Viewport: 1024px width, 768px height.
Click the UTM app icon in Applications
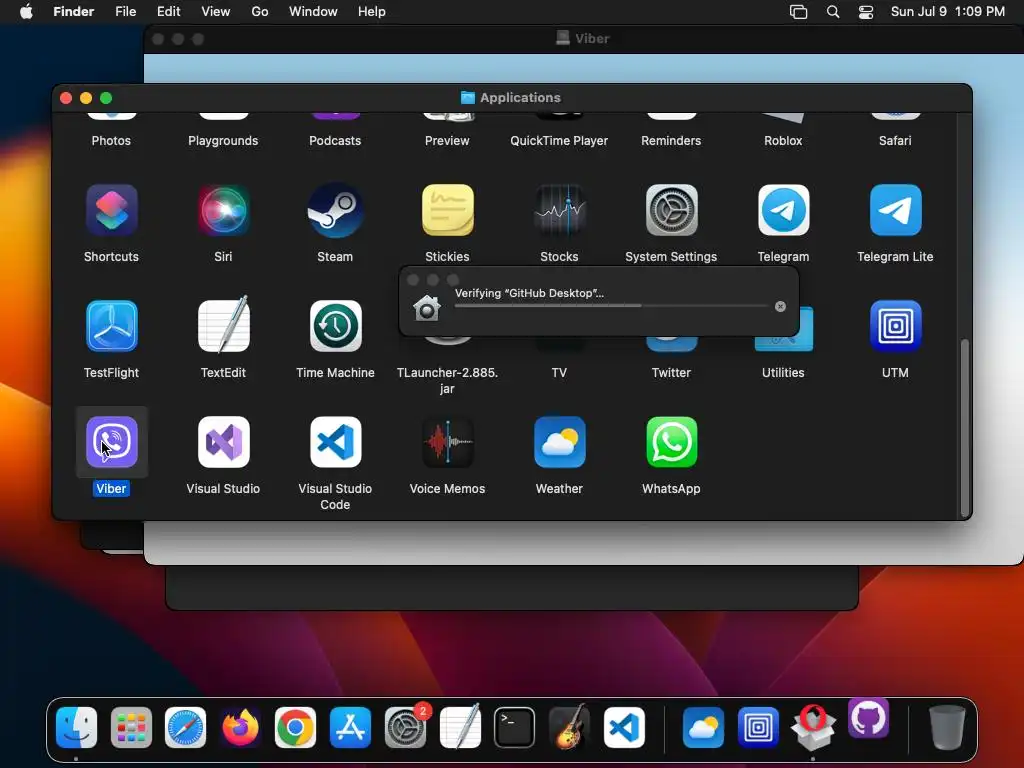pyautogui.click(x=895, y=326)
